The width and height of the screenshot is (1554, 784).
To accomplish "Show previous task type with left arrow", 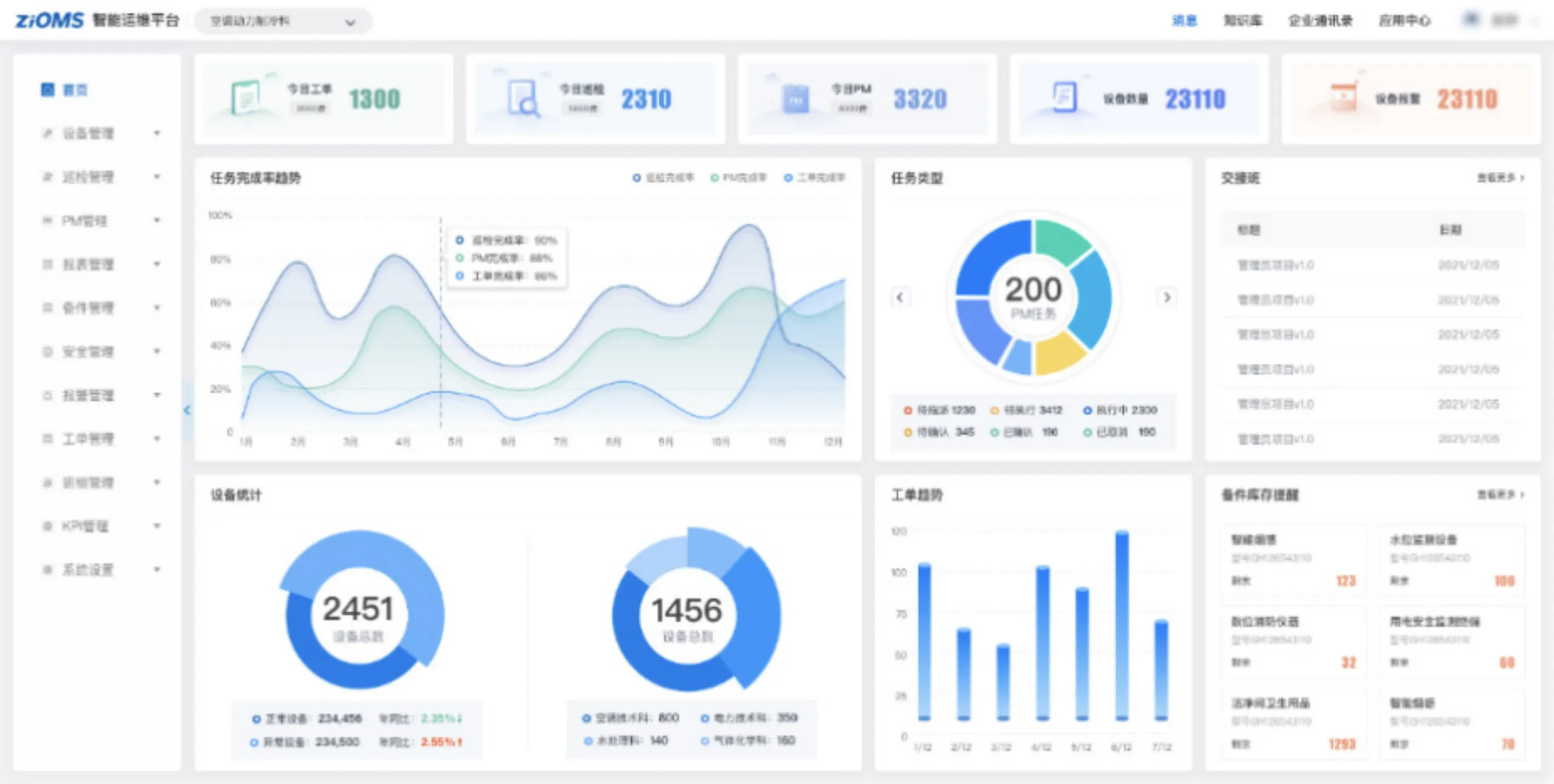I will point(900,297).
